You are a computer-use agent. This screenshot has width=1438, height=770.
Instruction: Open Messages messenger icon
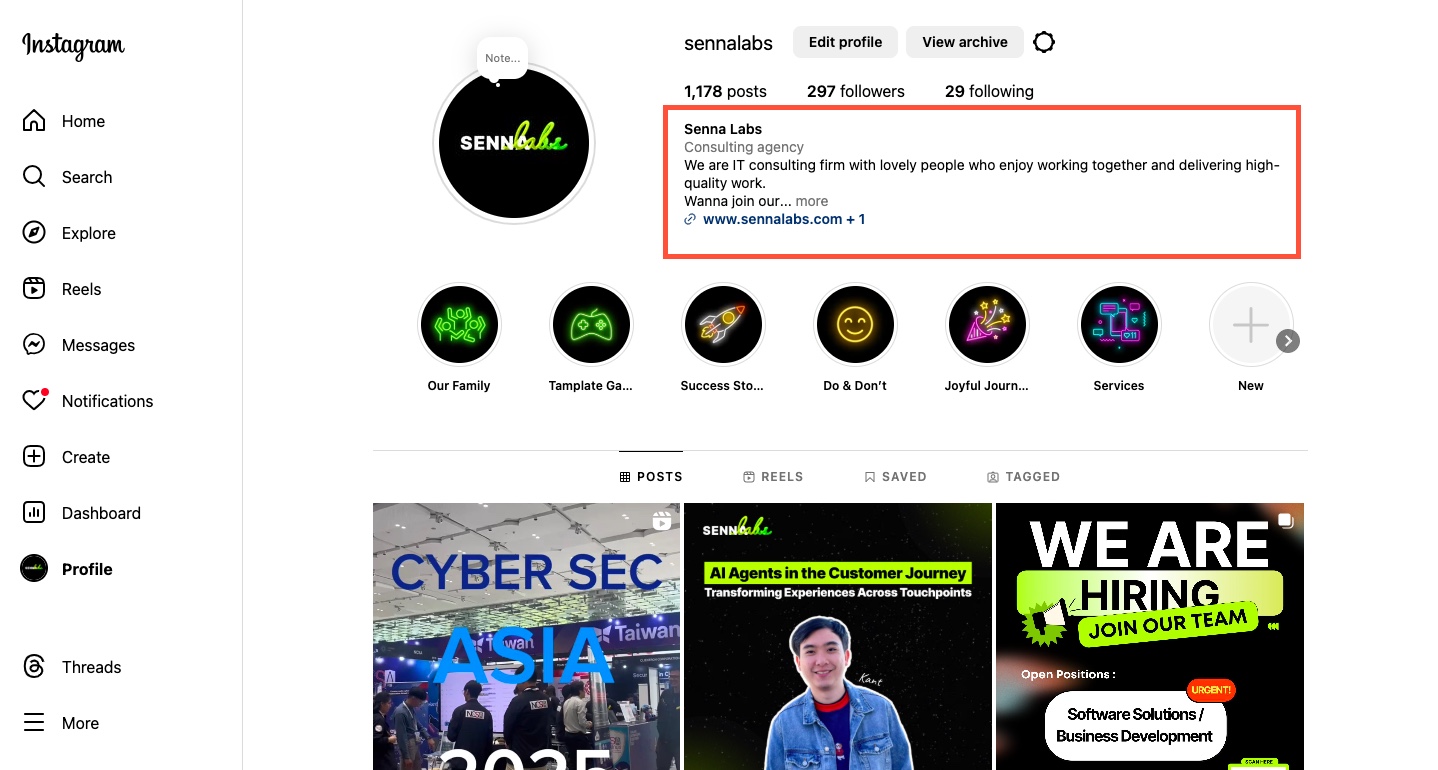click(x=34, y=345)
